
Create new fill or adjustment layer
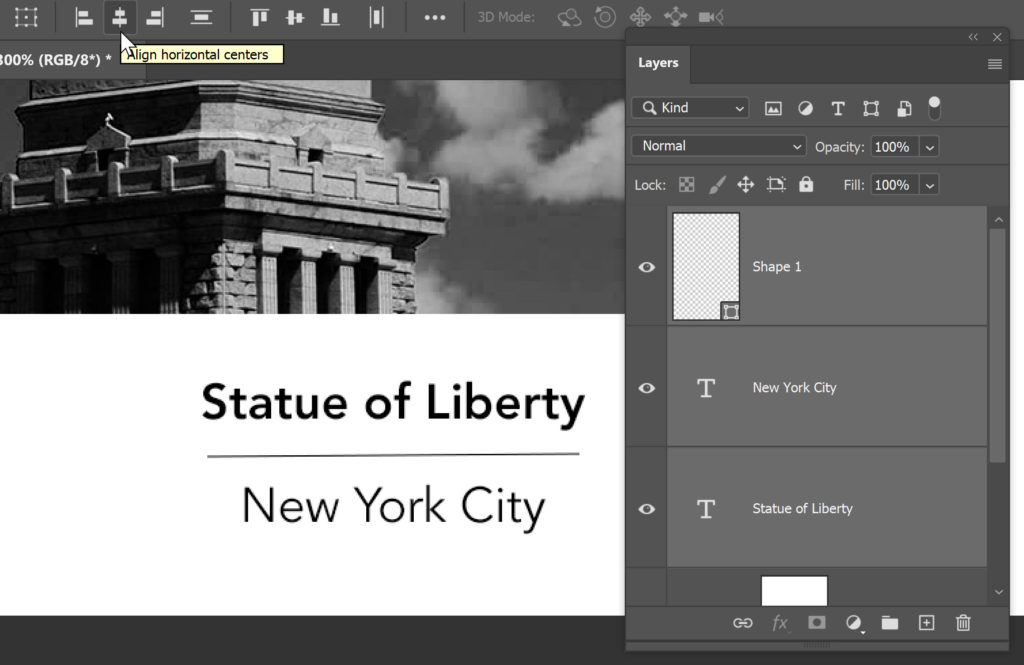point(854,623)
